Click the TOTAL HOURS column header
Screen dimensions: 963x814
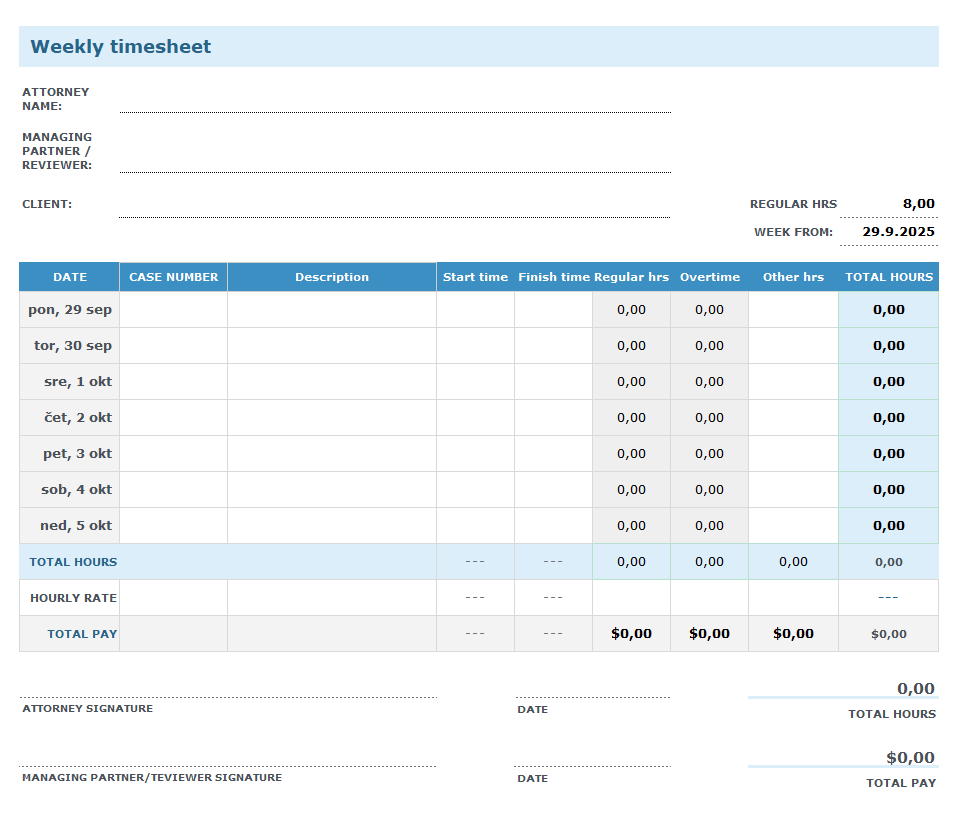coord(889,277)
